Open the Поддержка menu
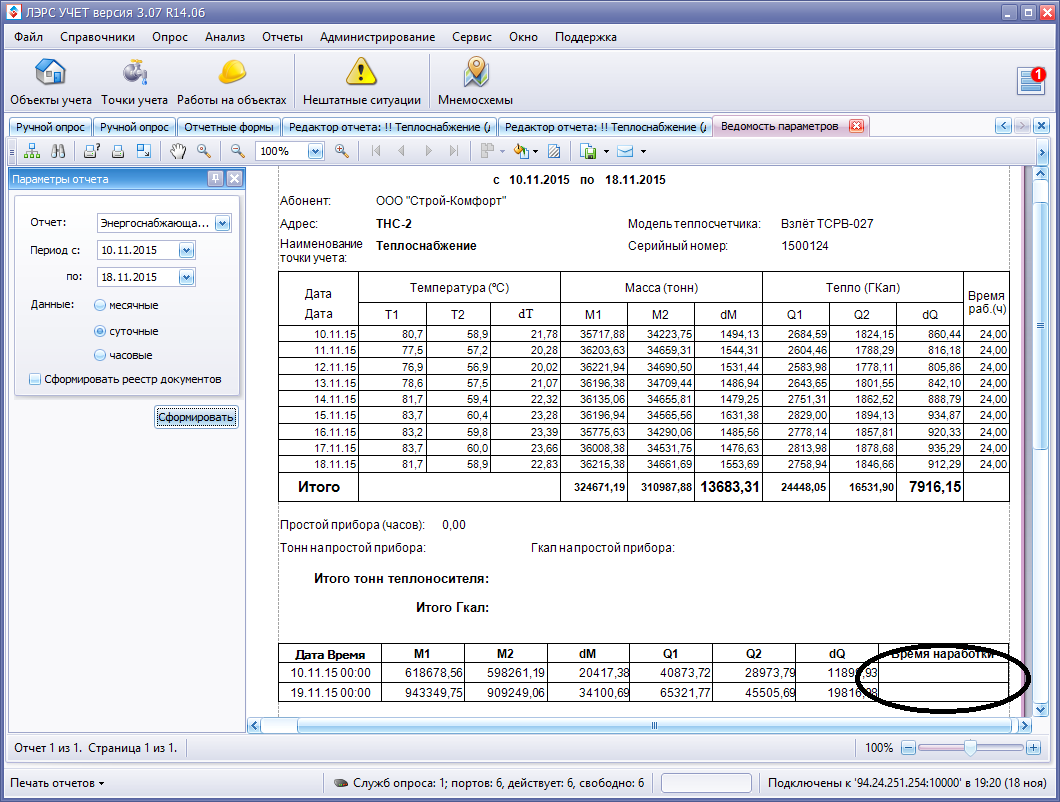The image size is (1060, 802). 585,37
